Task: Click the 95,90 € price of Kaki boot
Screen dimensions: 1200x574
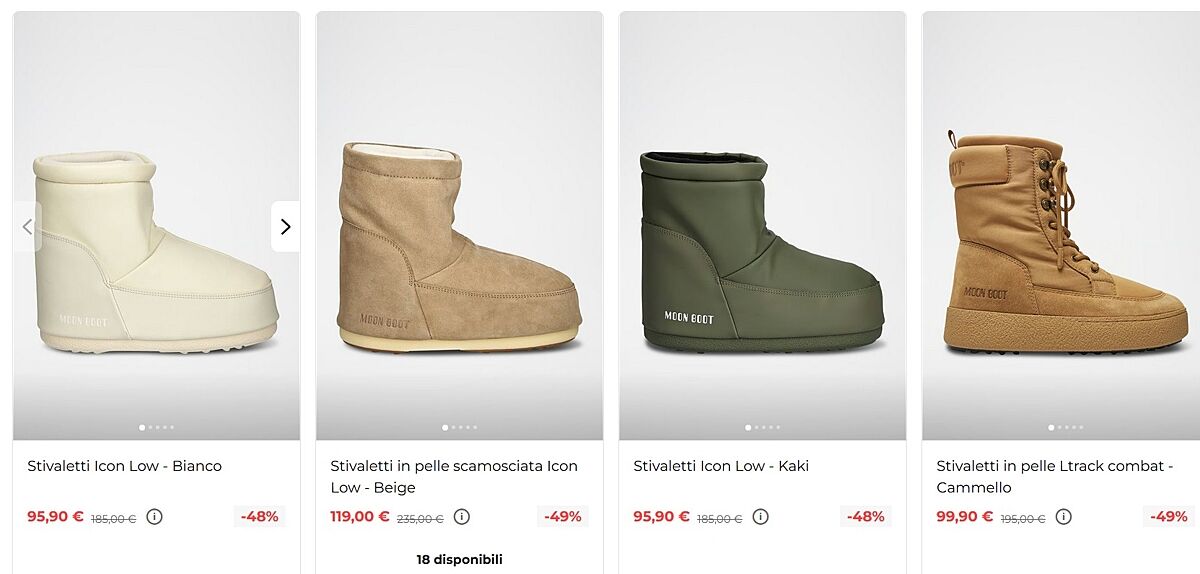Action: [x=661, y=517]
